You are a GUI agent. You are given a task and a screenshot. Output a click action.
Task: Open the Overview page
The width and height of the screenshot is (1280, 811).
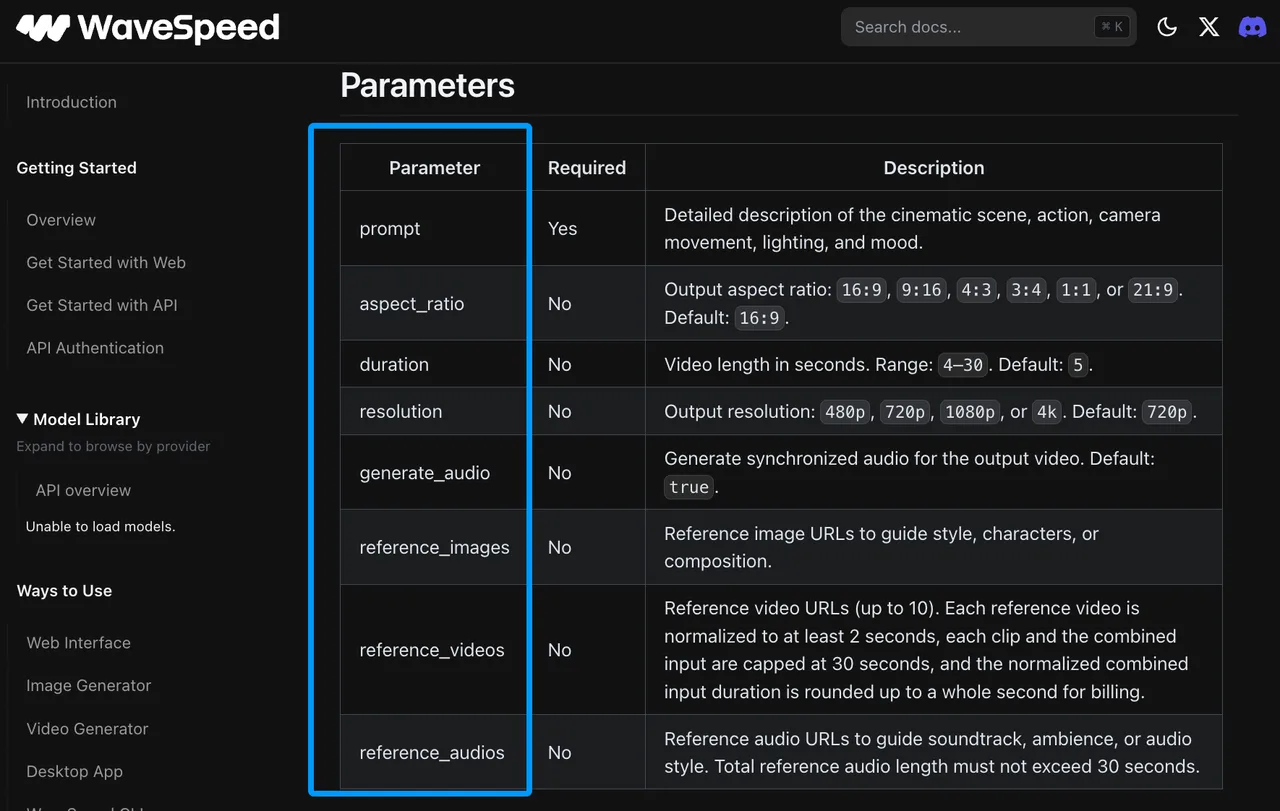[61, 220]
